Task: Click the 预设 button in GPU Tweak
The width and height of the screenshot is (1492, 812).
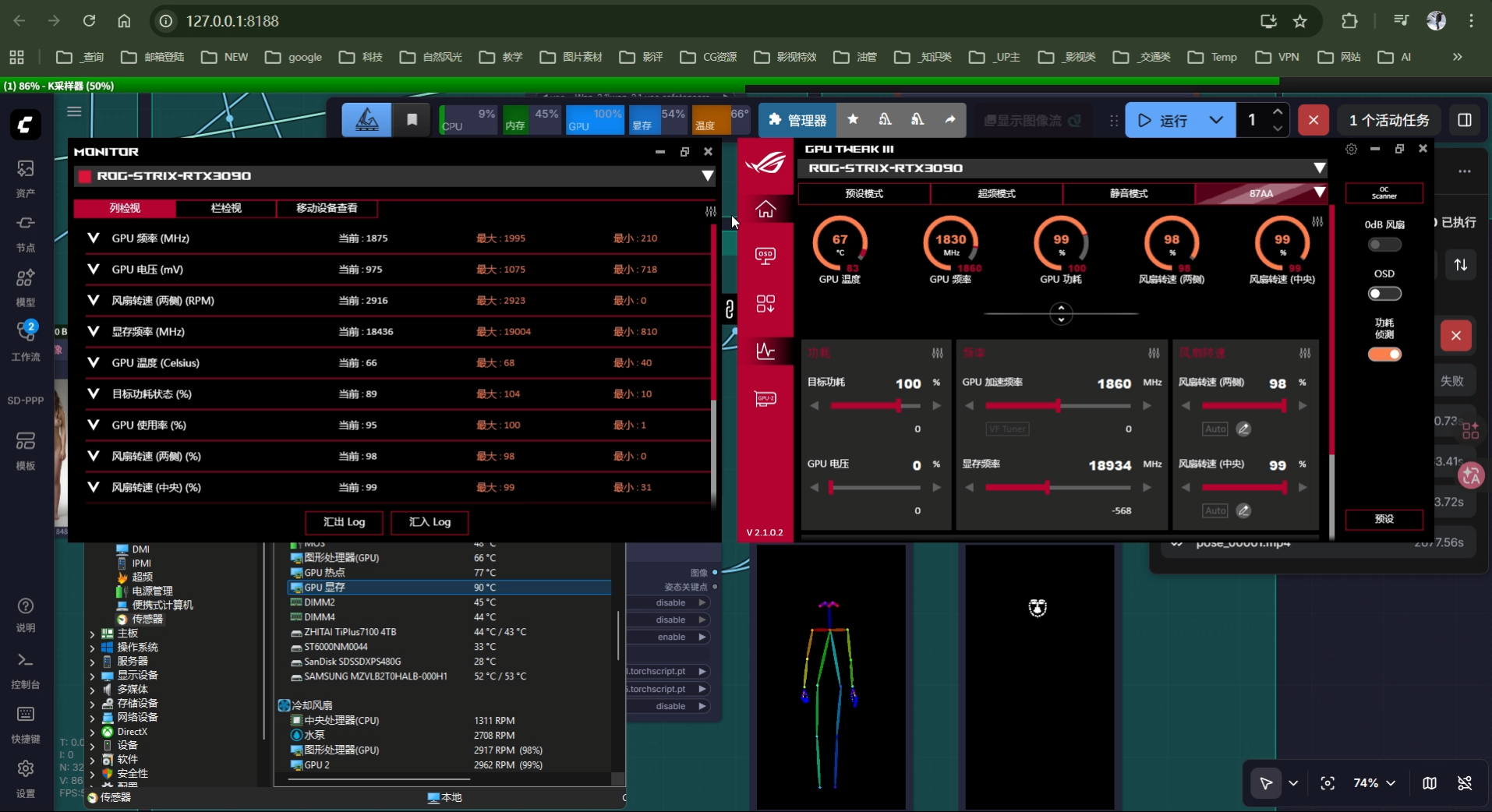Action: coord(1384,519)
